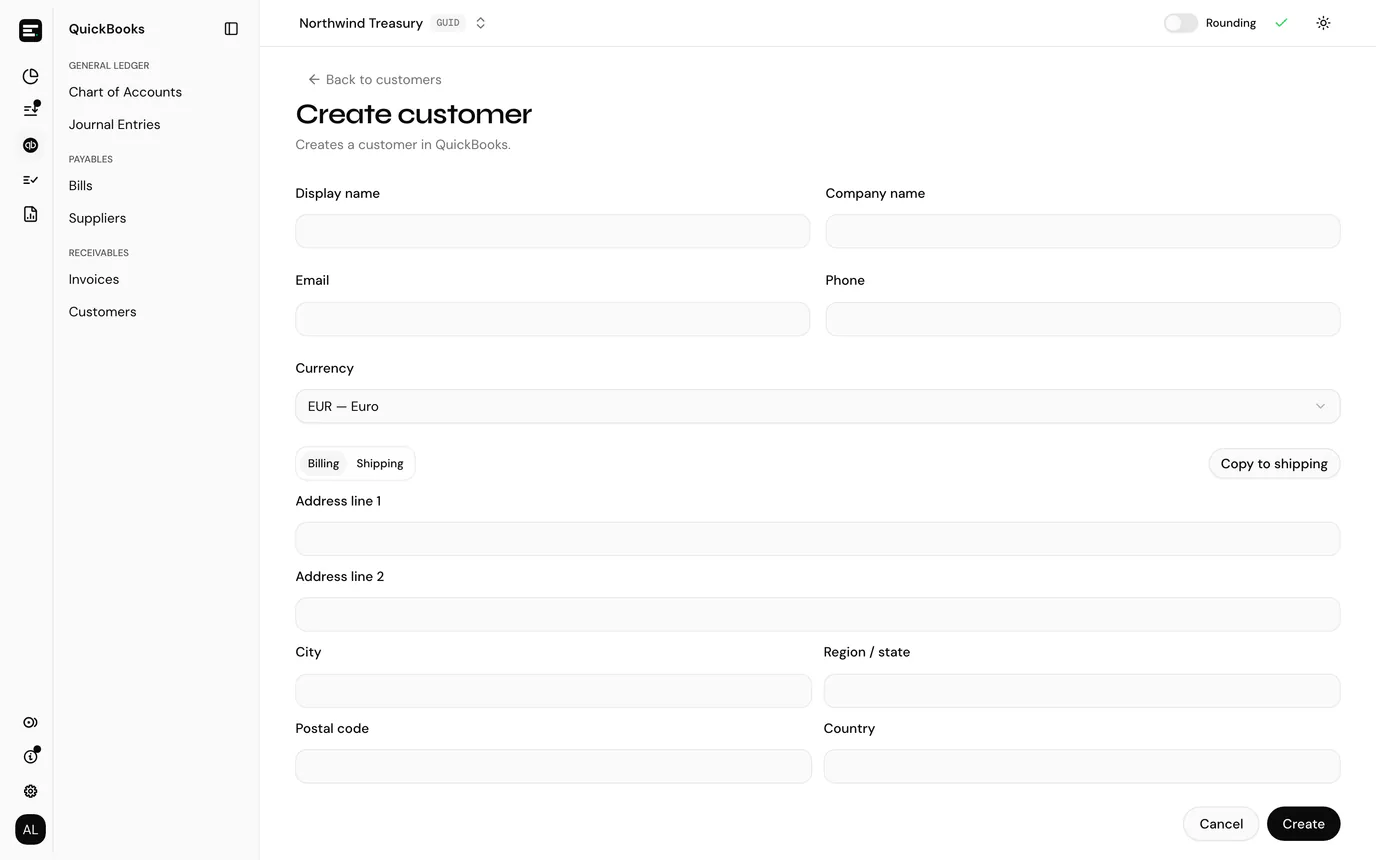The height and width of the screenshot is (860, 1376).
Task: Click the Create customer heading
Action: tap(413, 114)
